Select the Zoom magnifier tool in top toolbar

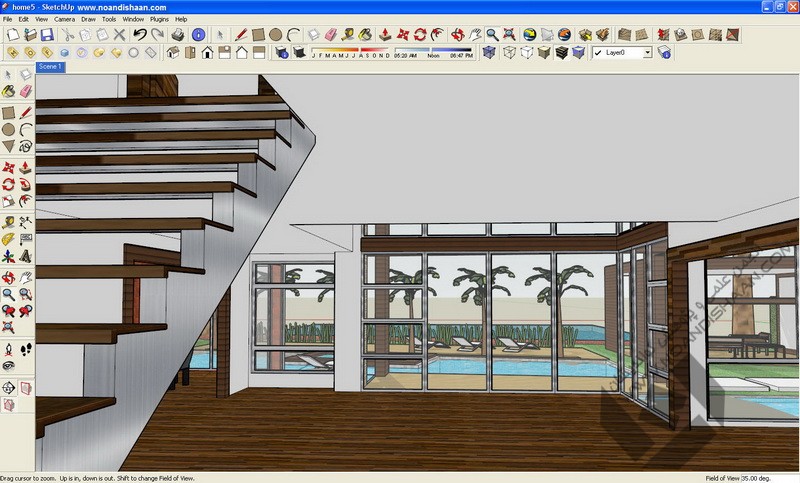click(x=493, y=34)
